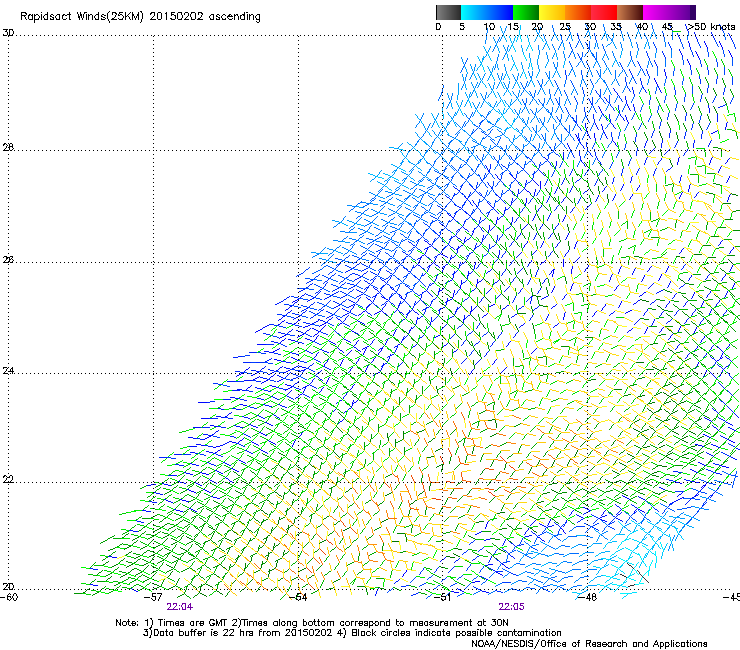Click the latitude axis label '22'
This screenshot has width=740, height=650.
point(8,480)
